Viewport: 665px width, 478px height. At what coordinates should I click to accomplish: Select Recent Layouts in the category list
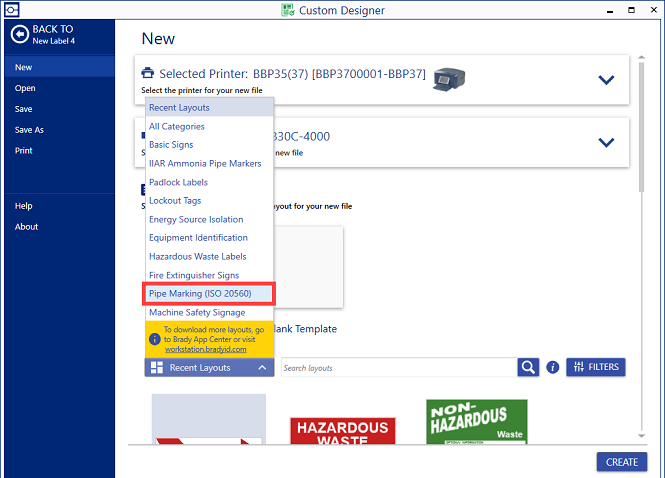[x=210, y=107]
